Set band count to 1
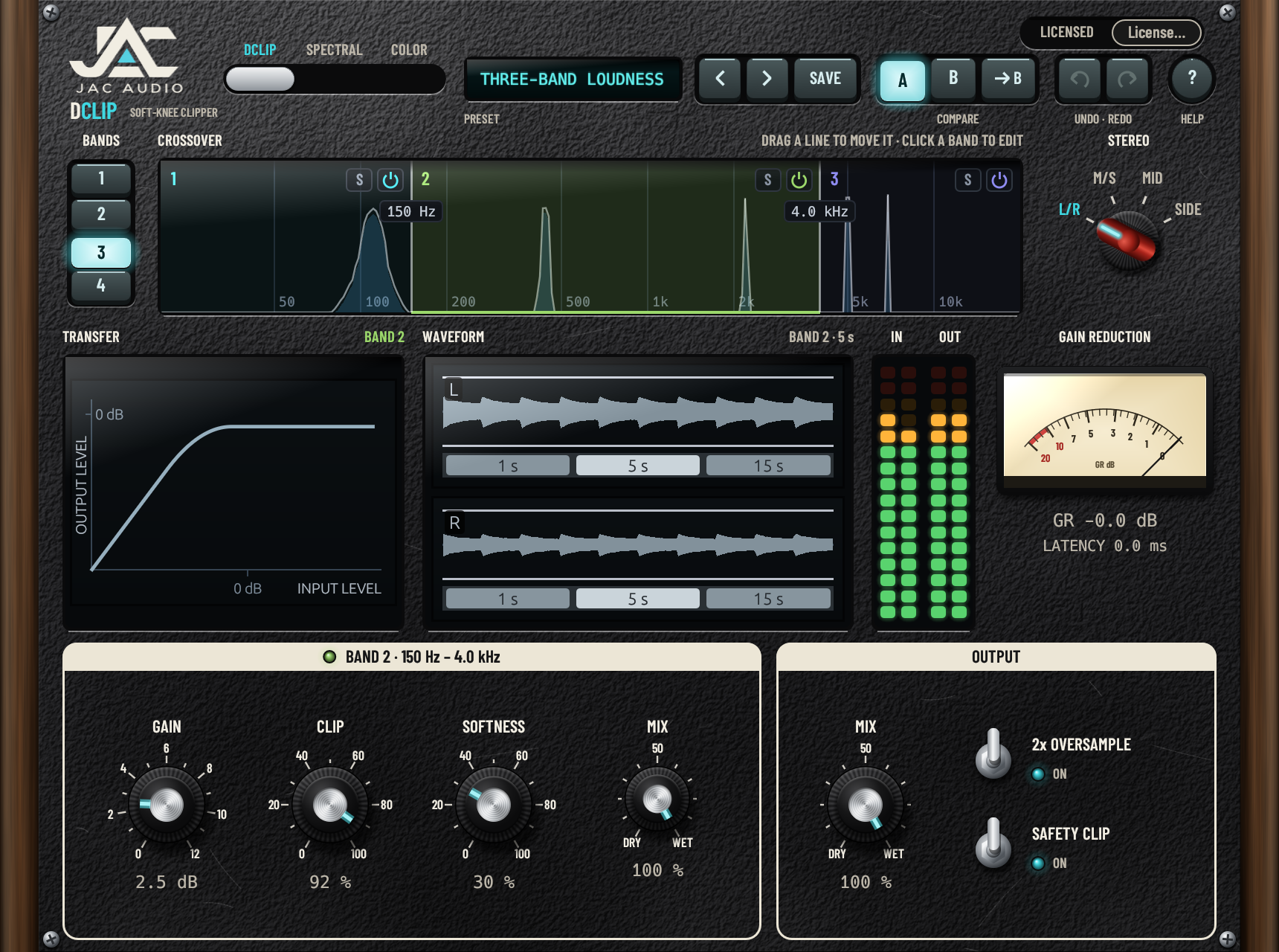Image resolution: width=1279 pixels, height=952 pixels. pos(101,178)
